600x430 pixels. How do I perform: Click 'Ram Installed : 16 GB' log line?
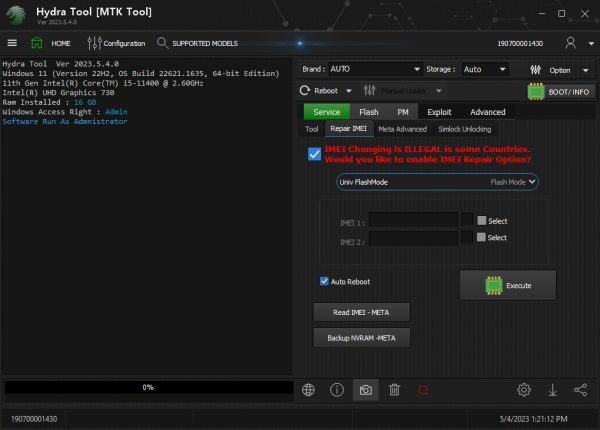point(49,102)
